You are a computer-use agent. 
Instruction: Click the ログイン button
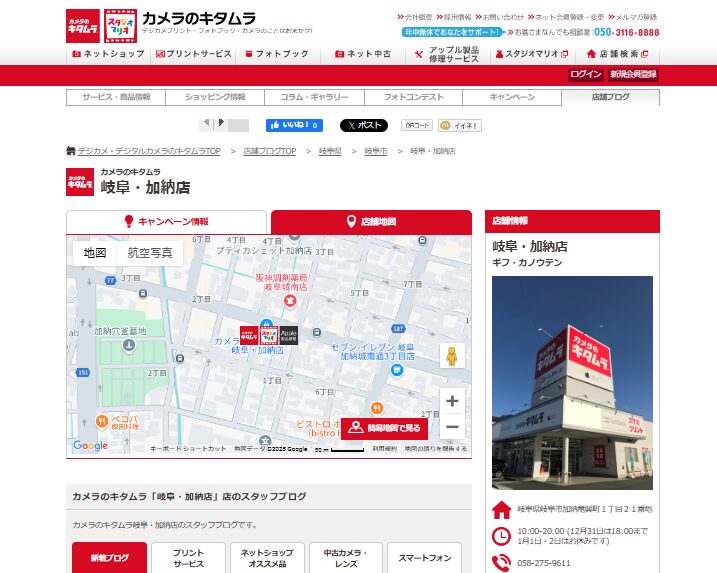pos(585,74)
